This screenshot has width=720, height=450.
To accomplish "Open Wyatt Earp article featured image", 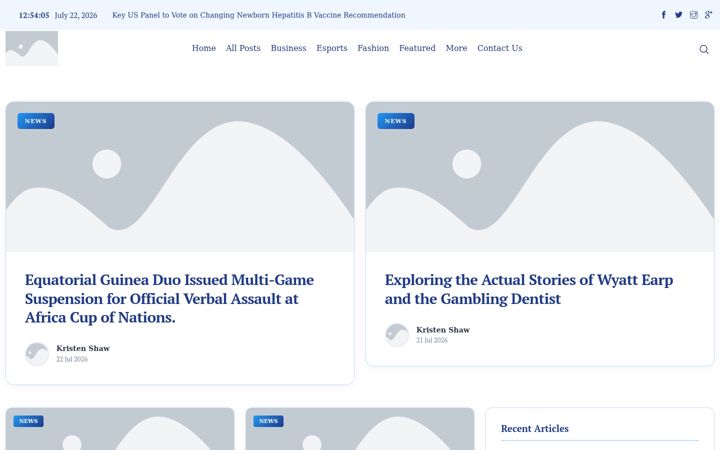I will click(540, 177).
